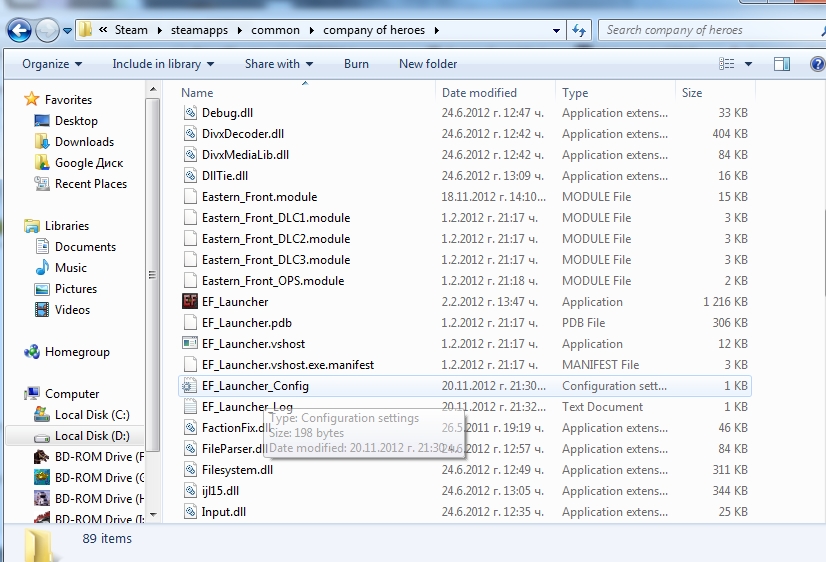Open Downloads in Favorites

coord(84,142)
